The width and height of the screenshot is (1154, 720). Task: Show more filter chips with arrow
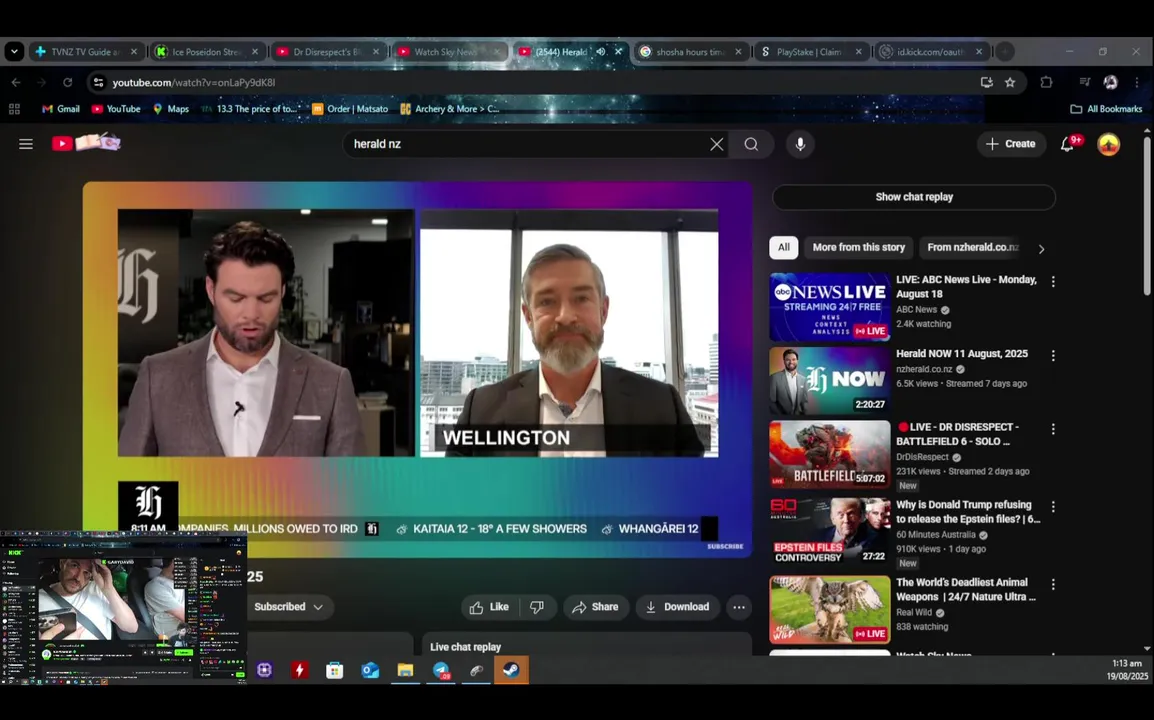1041,249
